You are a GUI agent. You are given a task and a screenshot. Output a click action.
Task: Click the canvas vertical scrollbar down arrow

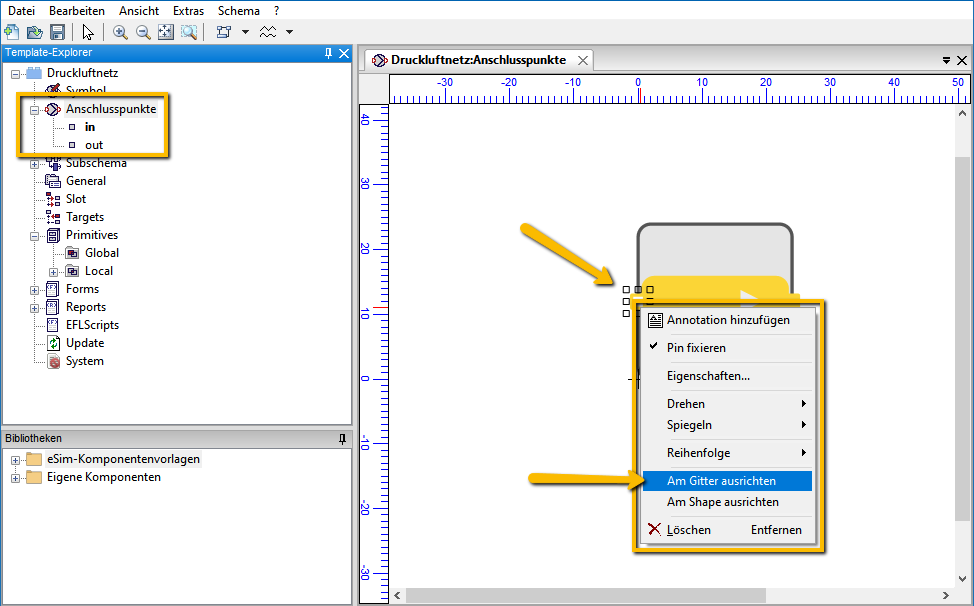click(962, 578)
